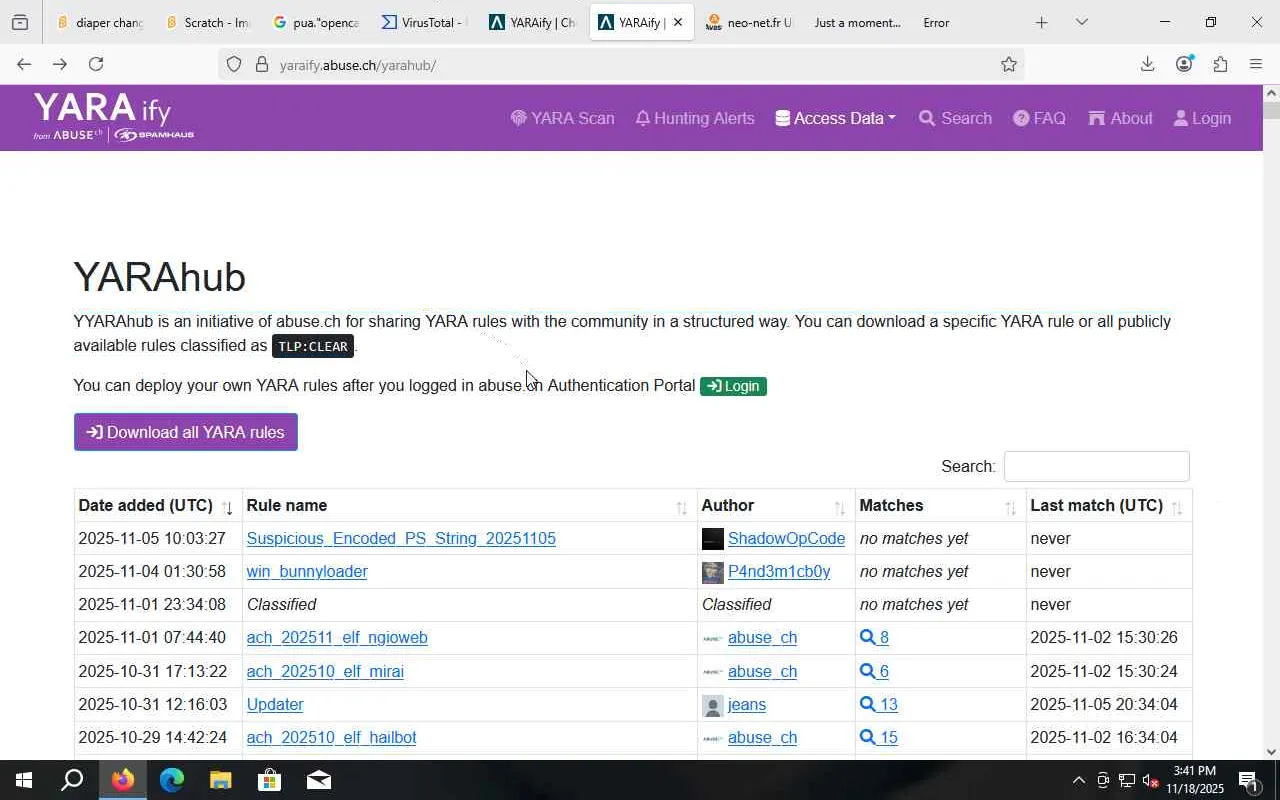The height and width of the screenshot is (800, 1280).
Task: Click jeans author avatar
Action: 712,705
